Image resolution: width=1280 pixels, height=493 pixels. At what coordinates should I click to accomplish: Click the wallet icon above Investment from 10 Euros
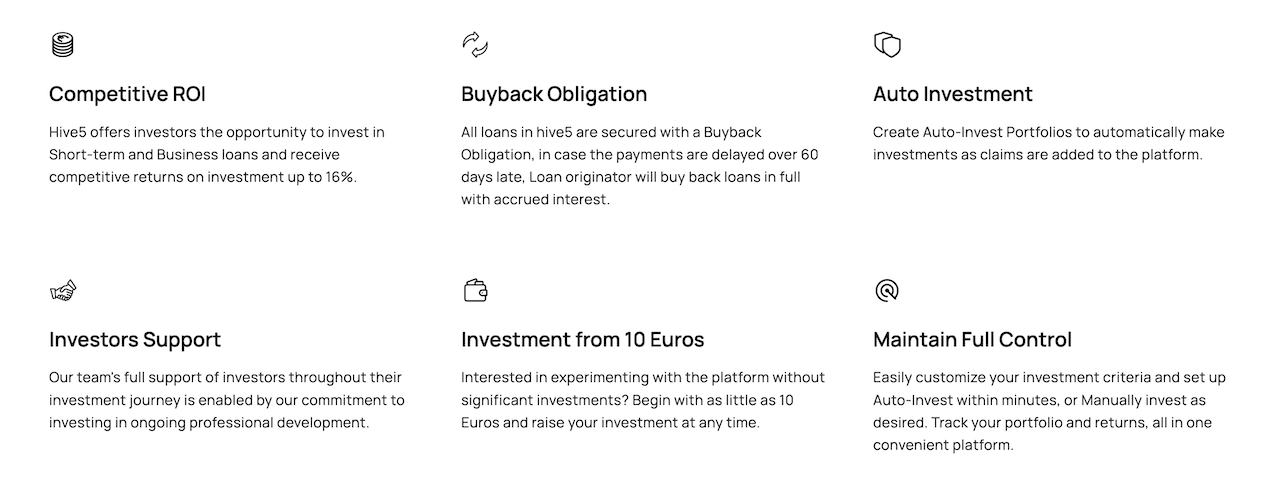475,291
